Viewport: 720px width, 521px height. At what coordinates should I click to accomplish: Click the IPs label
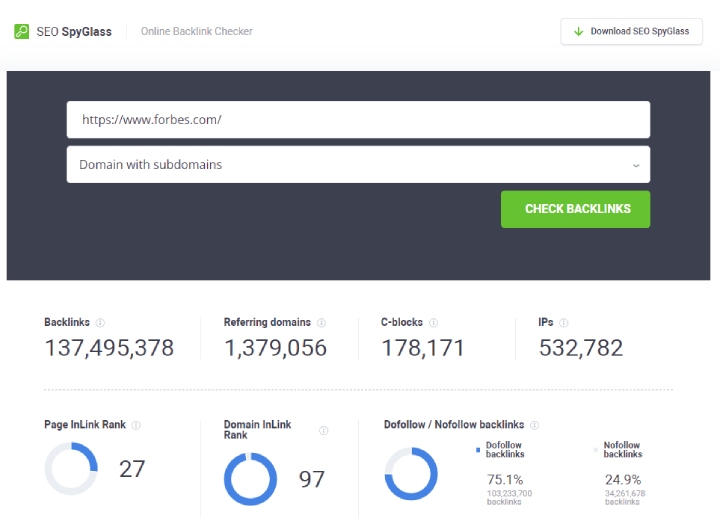point(546,322)
